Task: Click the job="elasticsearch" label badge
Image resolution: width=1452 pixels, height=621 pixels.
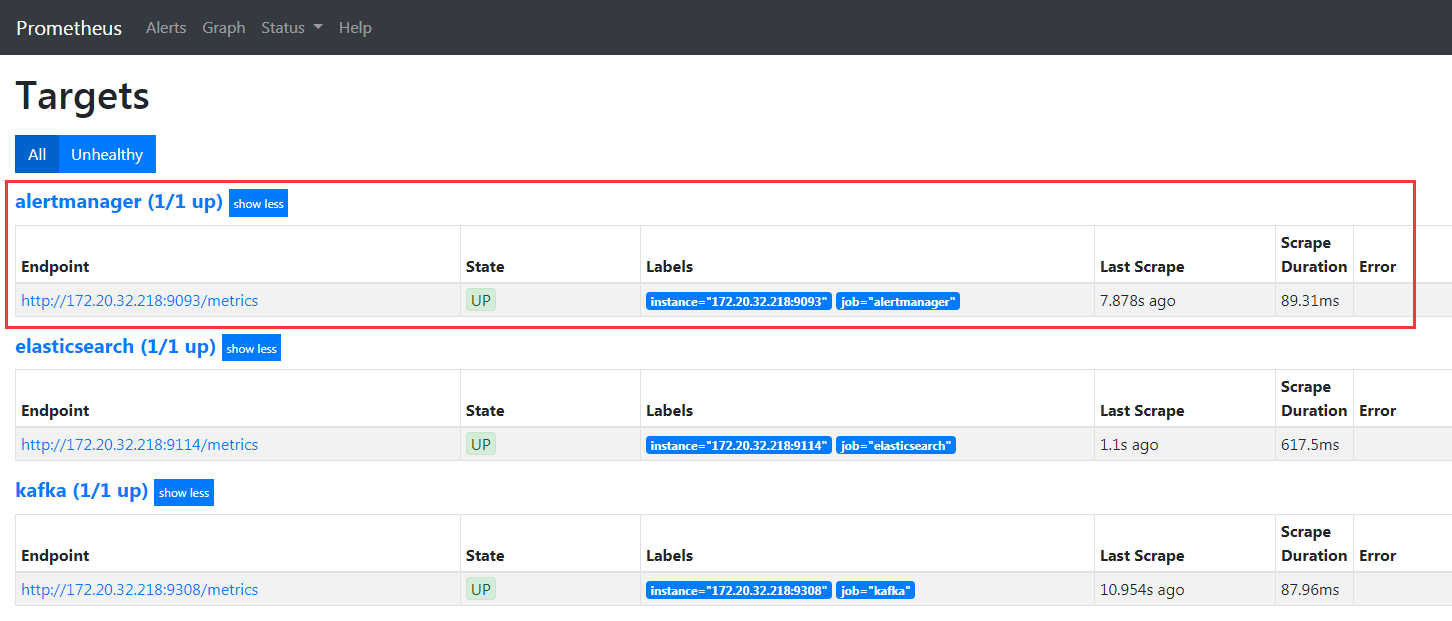Action: [895, 444]
